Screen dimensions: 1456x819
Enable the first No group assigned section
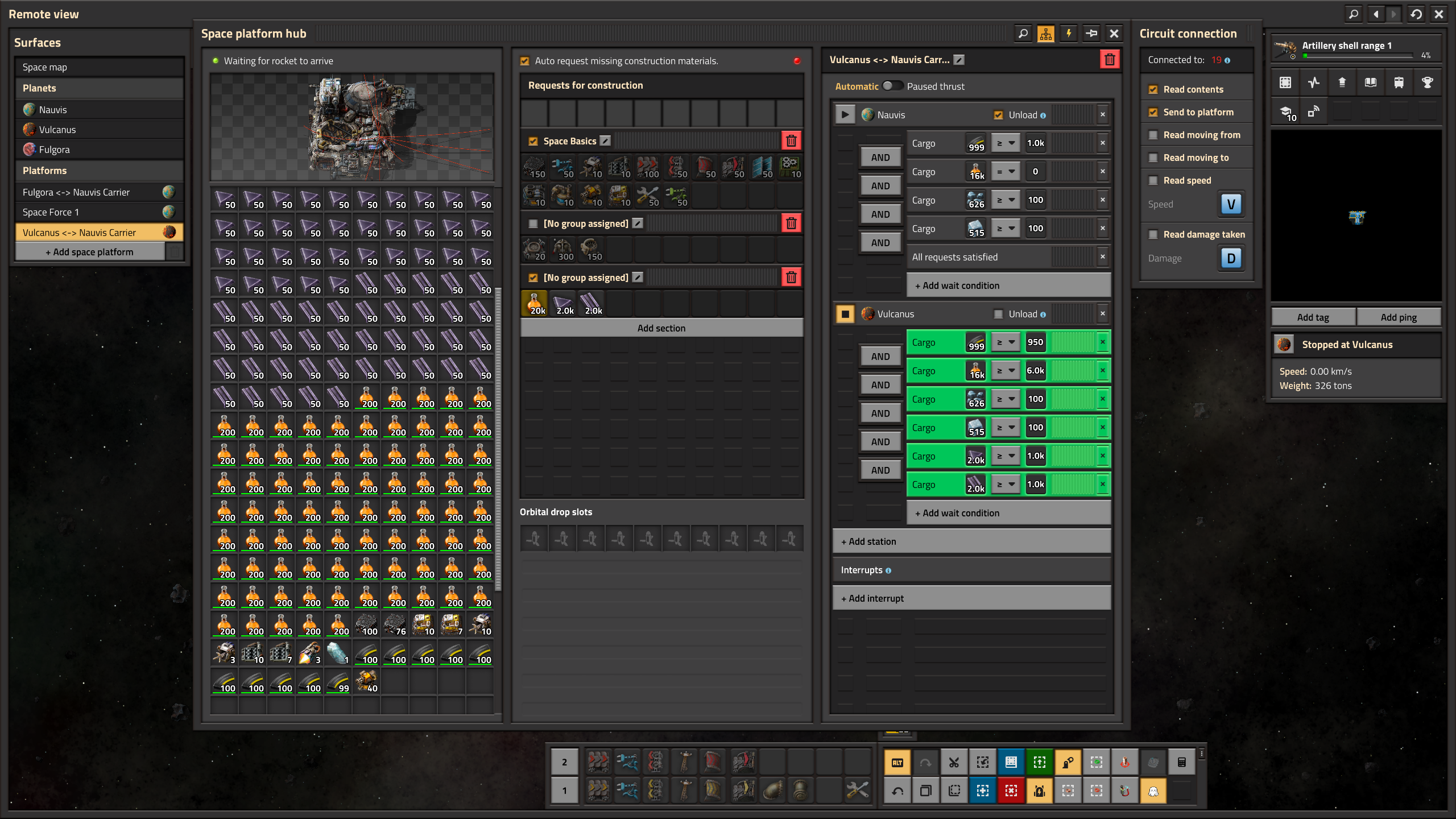click(x=533, y=224)
